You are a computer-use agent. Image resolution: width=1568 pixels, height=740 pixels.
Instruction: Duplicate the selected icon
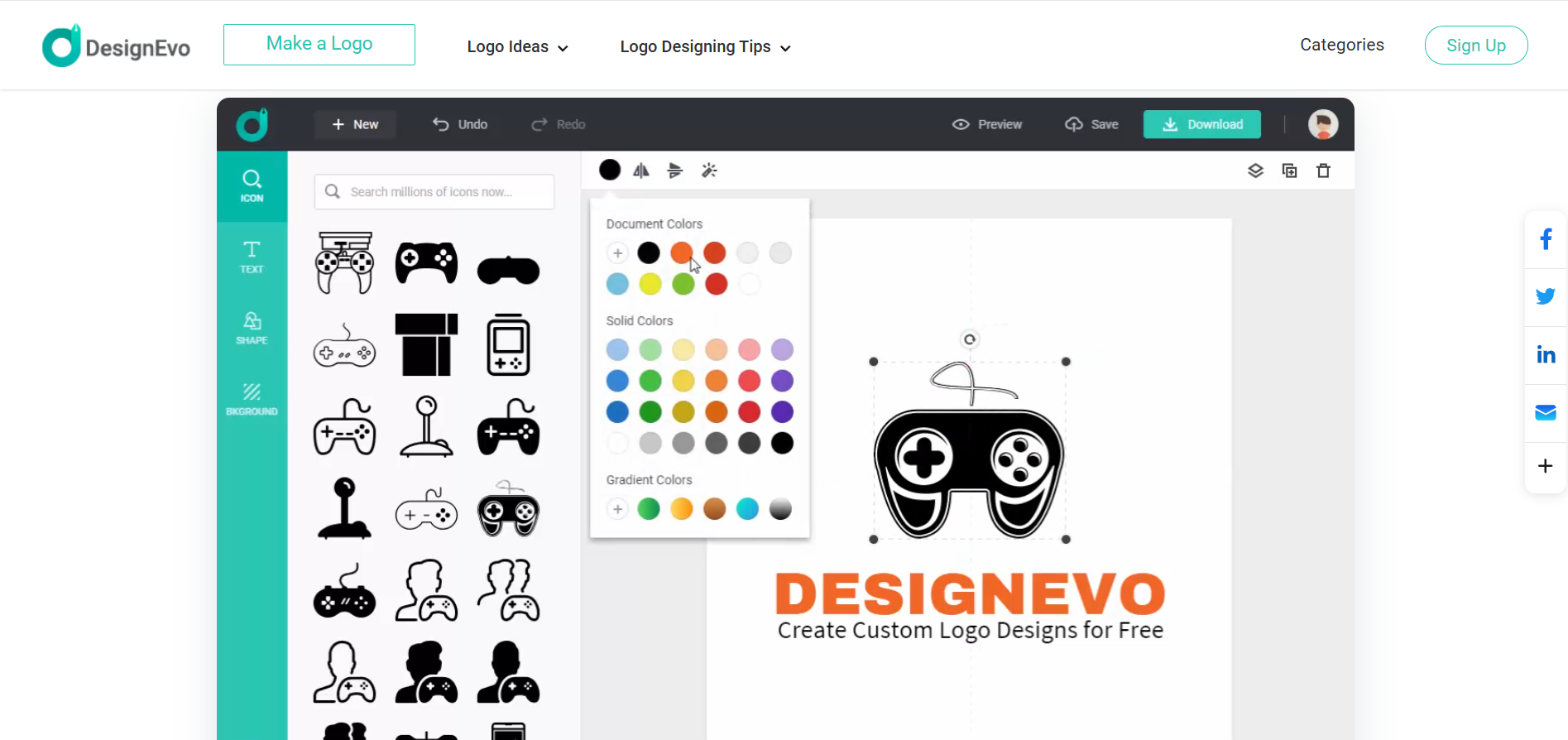1289,171
